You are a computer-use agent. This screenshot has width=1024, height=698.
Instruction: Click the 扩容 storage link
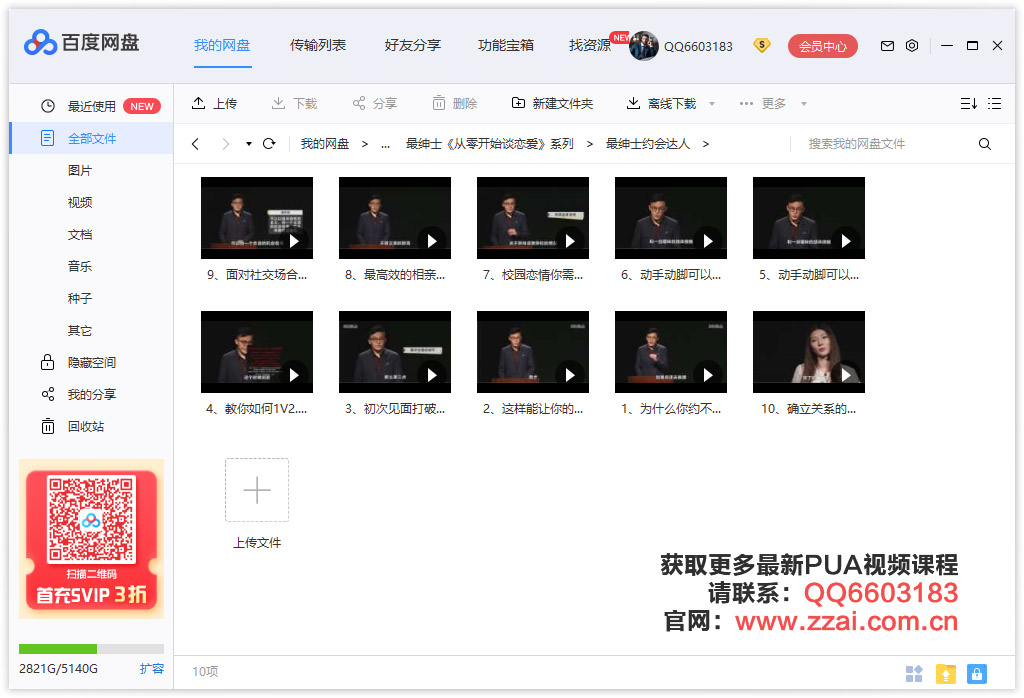152,669
